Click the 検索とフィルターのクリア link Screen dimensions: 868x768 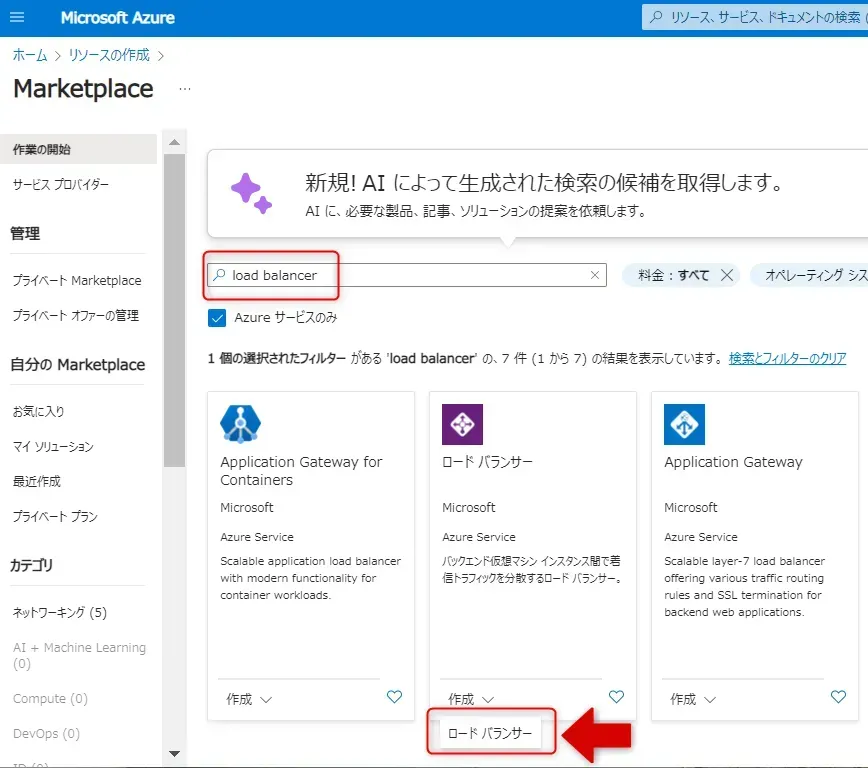pyautogui.click(x=787, y=358)
